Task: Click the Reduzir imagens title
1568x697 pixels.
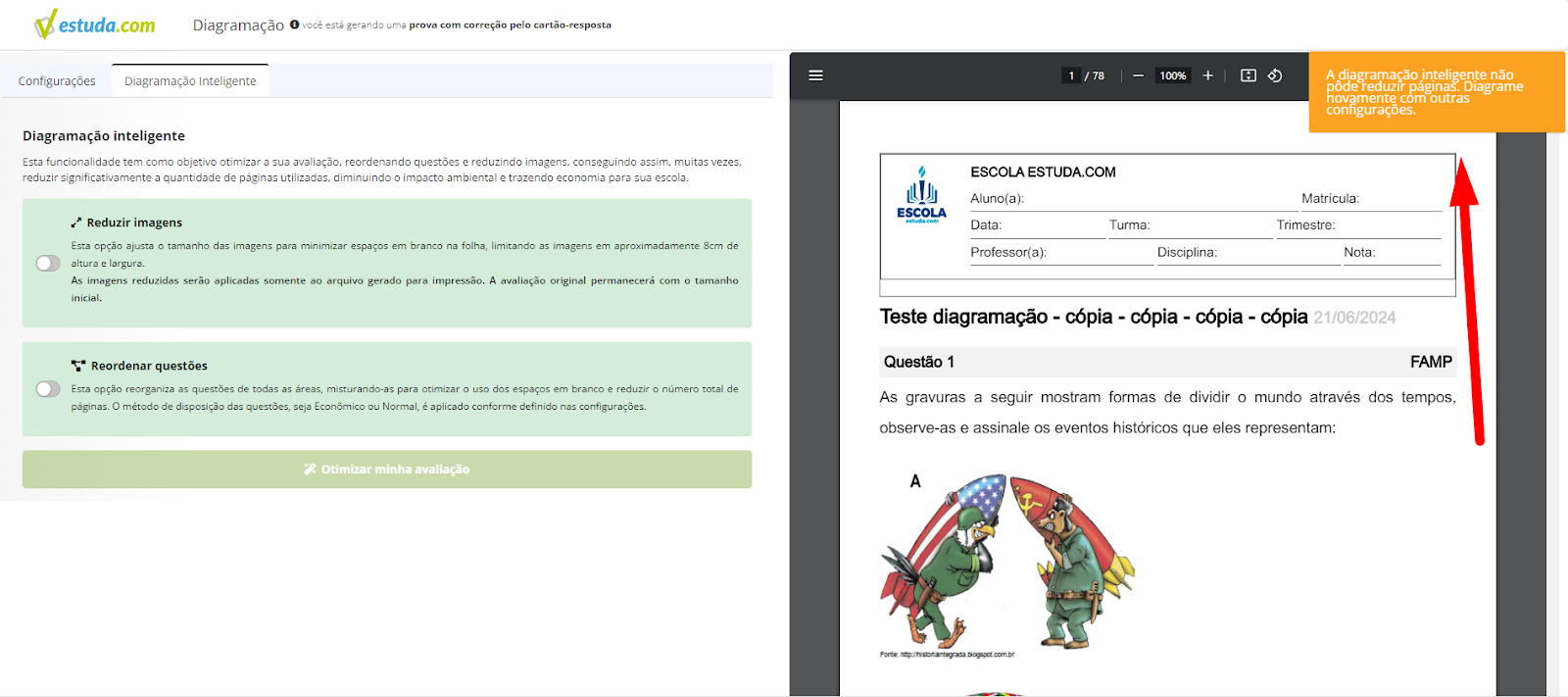Action: pos(134,223)
